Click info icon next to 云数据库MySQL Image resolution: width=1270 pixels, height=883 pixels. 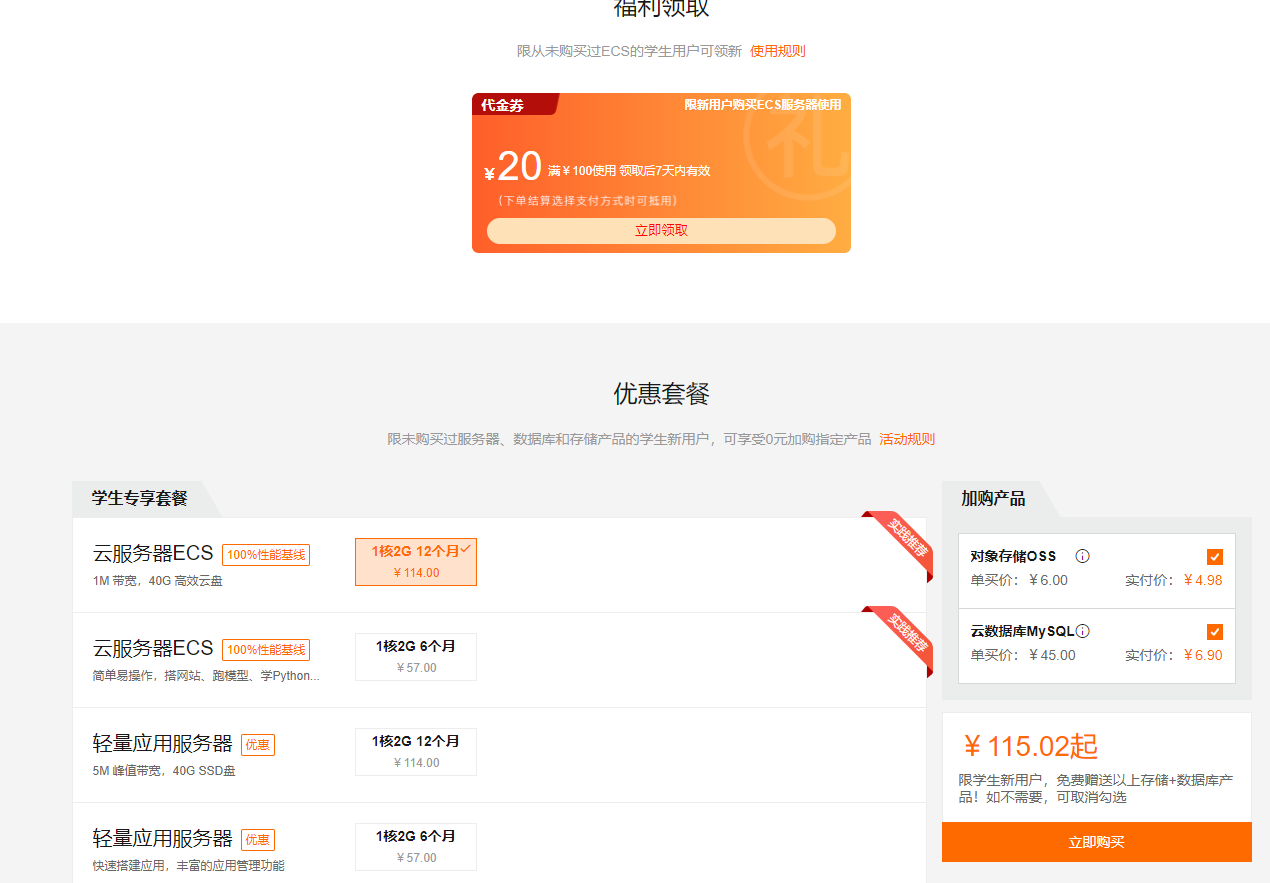coord(1082,631)
